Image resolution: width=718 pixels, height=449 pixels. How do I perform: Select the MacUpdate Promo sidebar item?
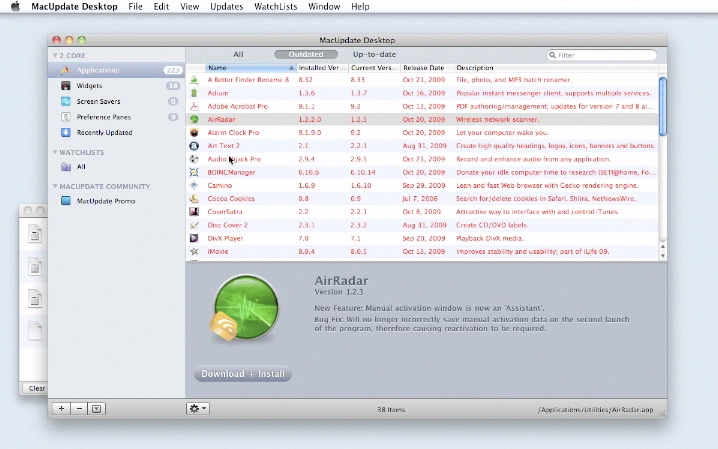[105, 201]
